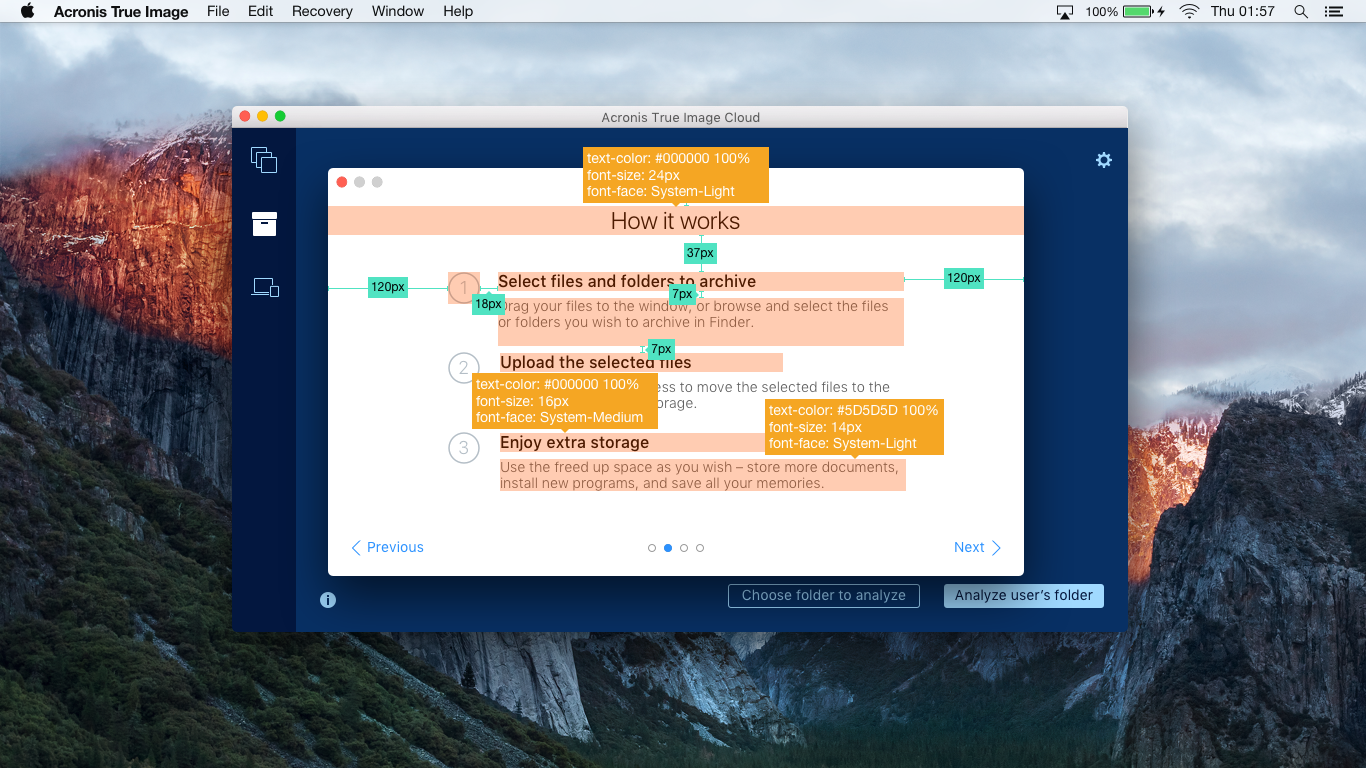Image resolution: width=1366 pixels, height=768 pixels.
Task: Close the How it works dialog
Action: 342,182
